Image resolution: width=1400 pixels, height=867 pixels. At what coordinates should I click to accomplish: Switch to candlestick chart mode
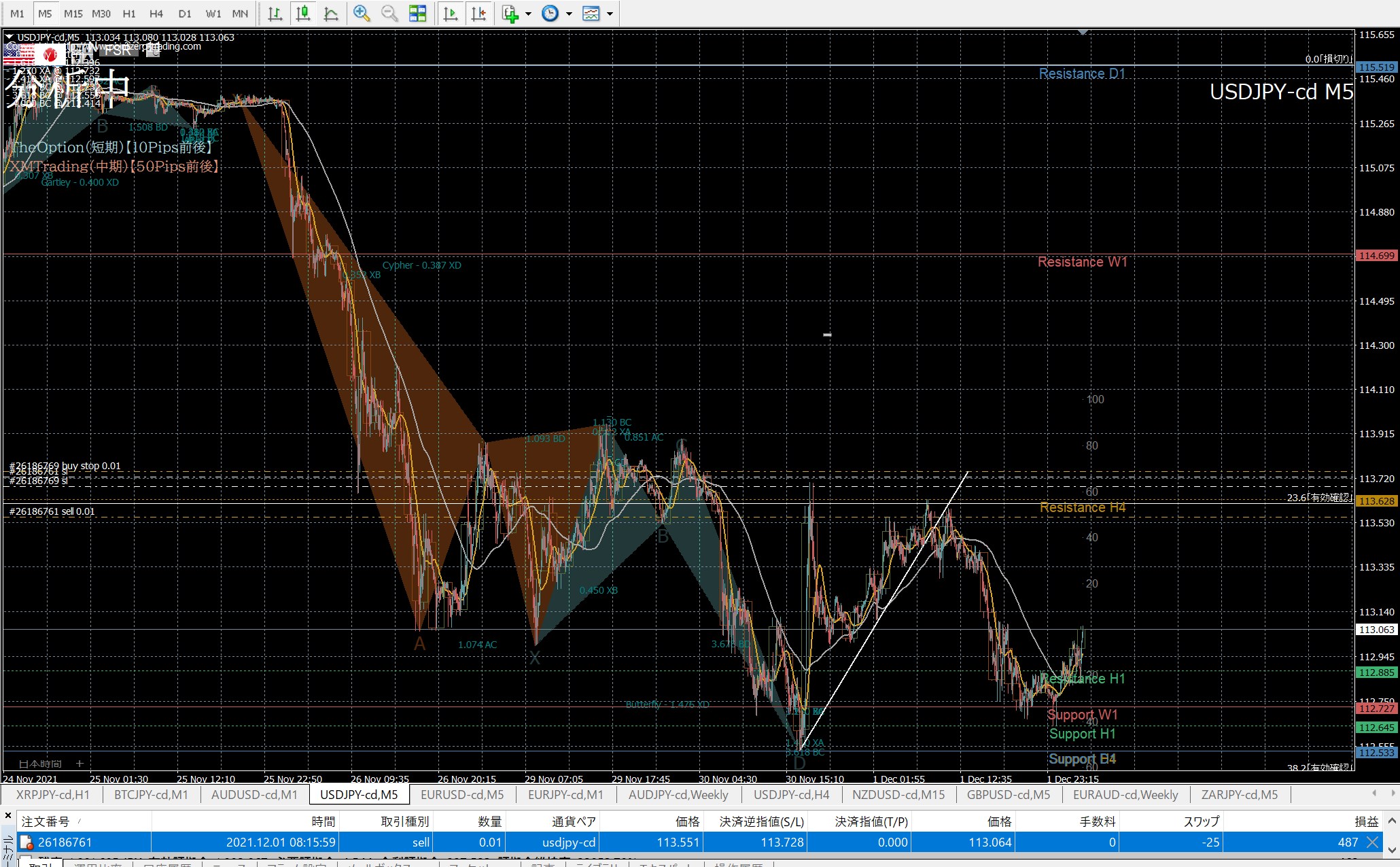pos(303,14)
